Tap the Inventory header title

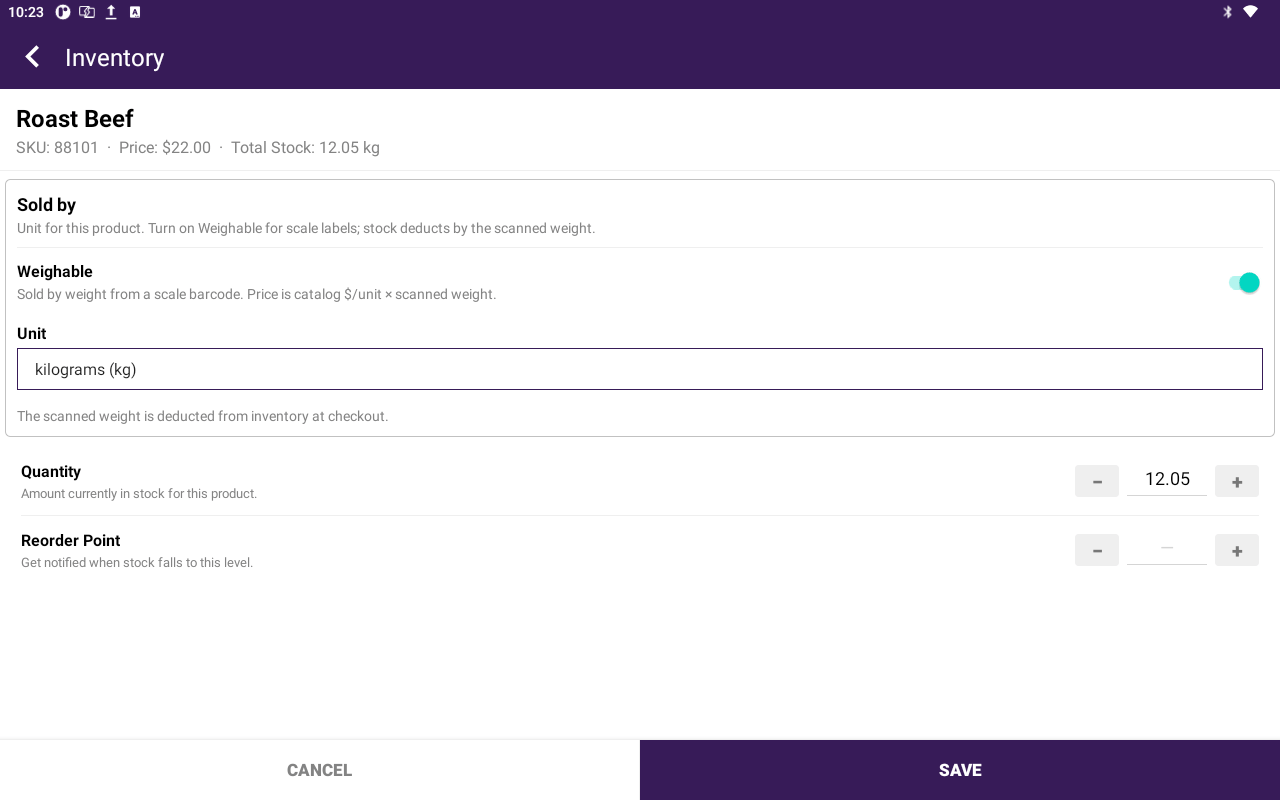pyautogui.click(x=114, y=58)
